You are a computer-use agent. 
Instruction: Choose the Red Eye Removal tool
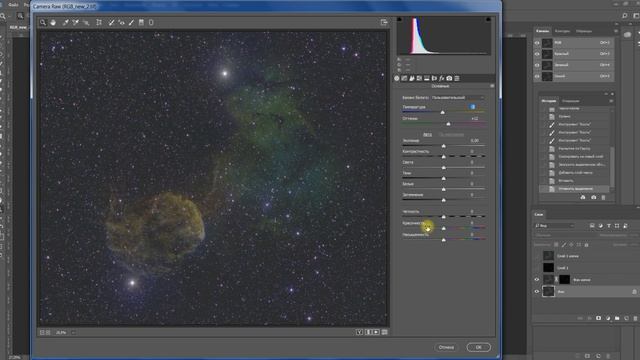(121, 22)
